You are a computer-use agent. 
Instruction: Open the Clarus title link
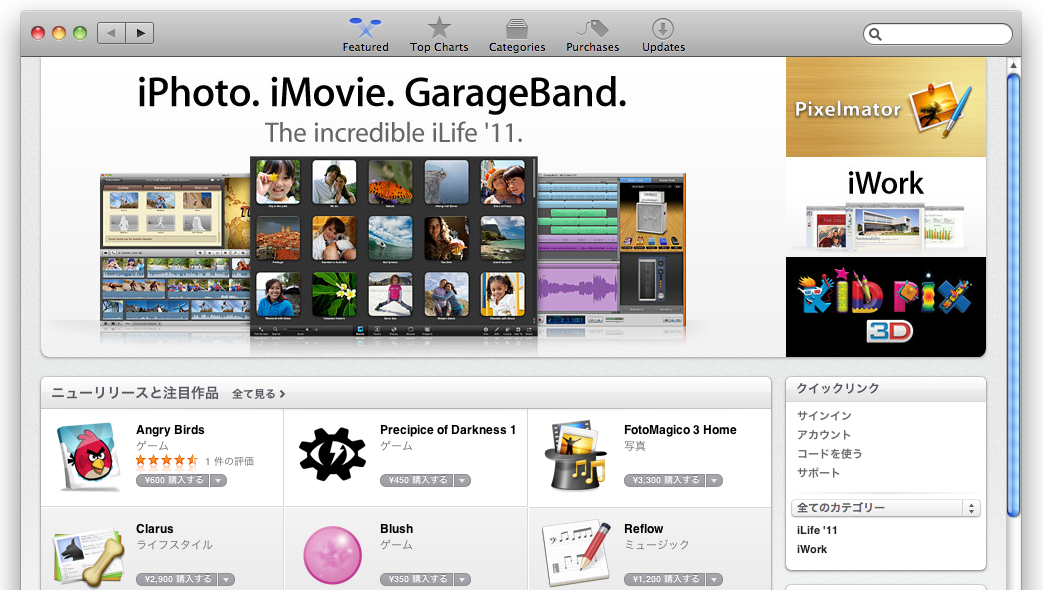pyautogui.click(x=154, y=529)
